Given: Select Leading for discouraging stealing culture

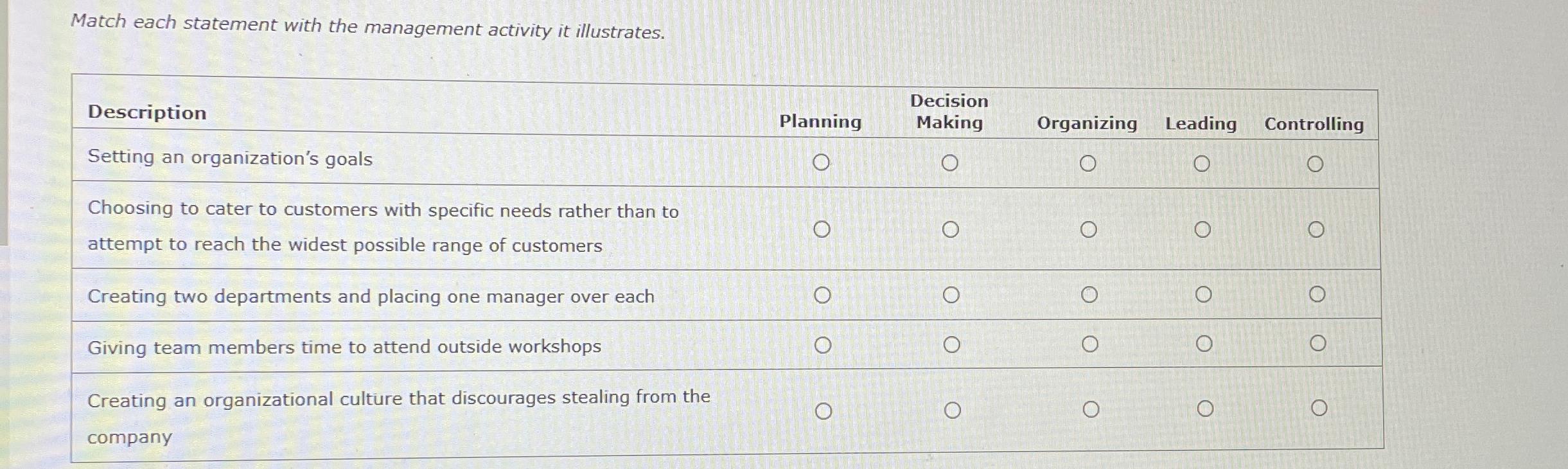Looking at the screenshot, I should (x=1203, y=408).
